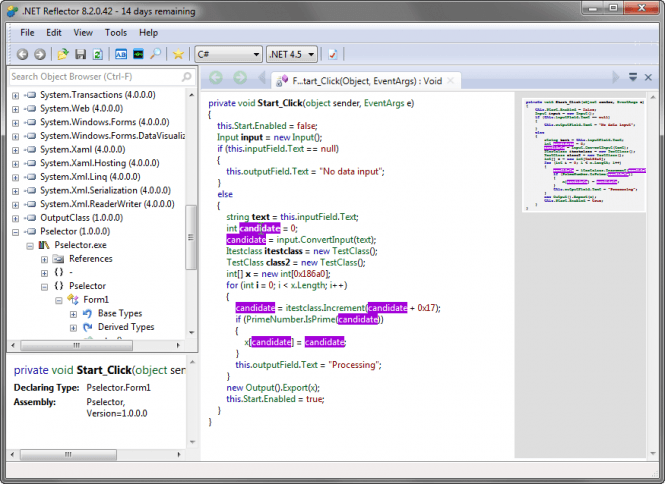665x484 pixels.
Task: Click the code minimap thumbnail
Action: click(584, 154)
